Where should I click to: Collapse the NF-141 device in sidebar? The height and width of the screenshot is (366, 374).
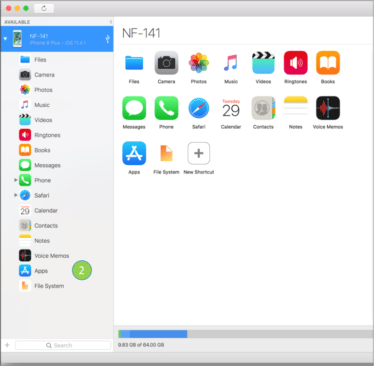click(x=5, y=39)
